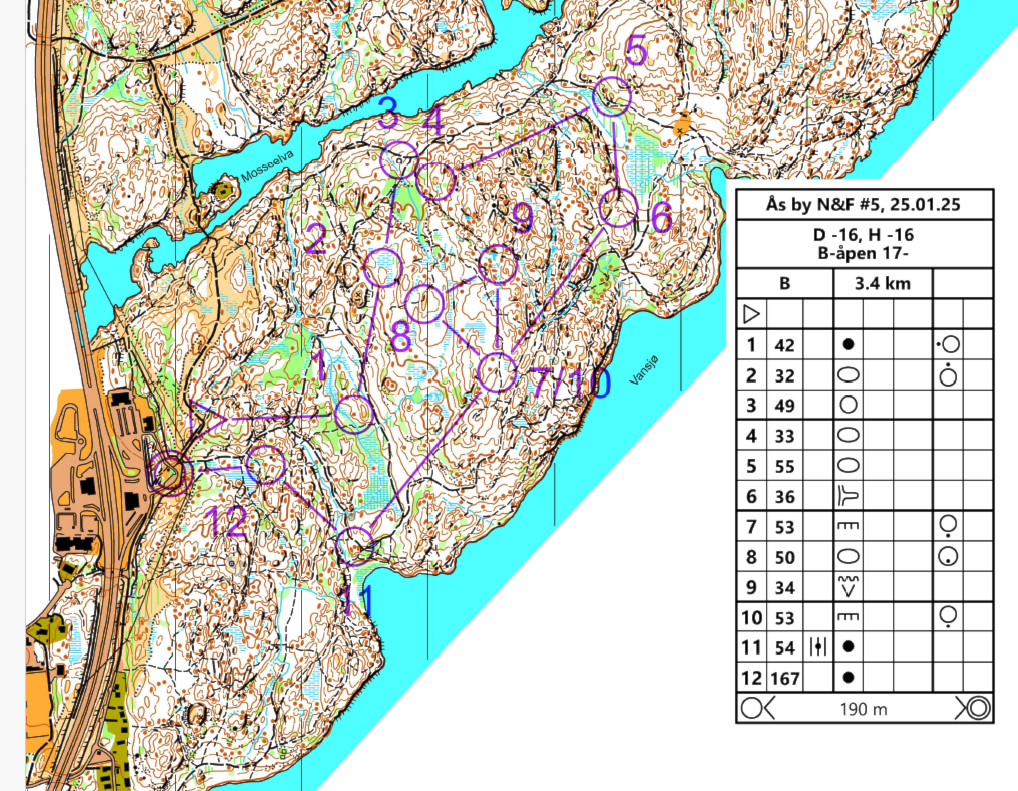Click the start triangle symbol in the table

(752, 314)
